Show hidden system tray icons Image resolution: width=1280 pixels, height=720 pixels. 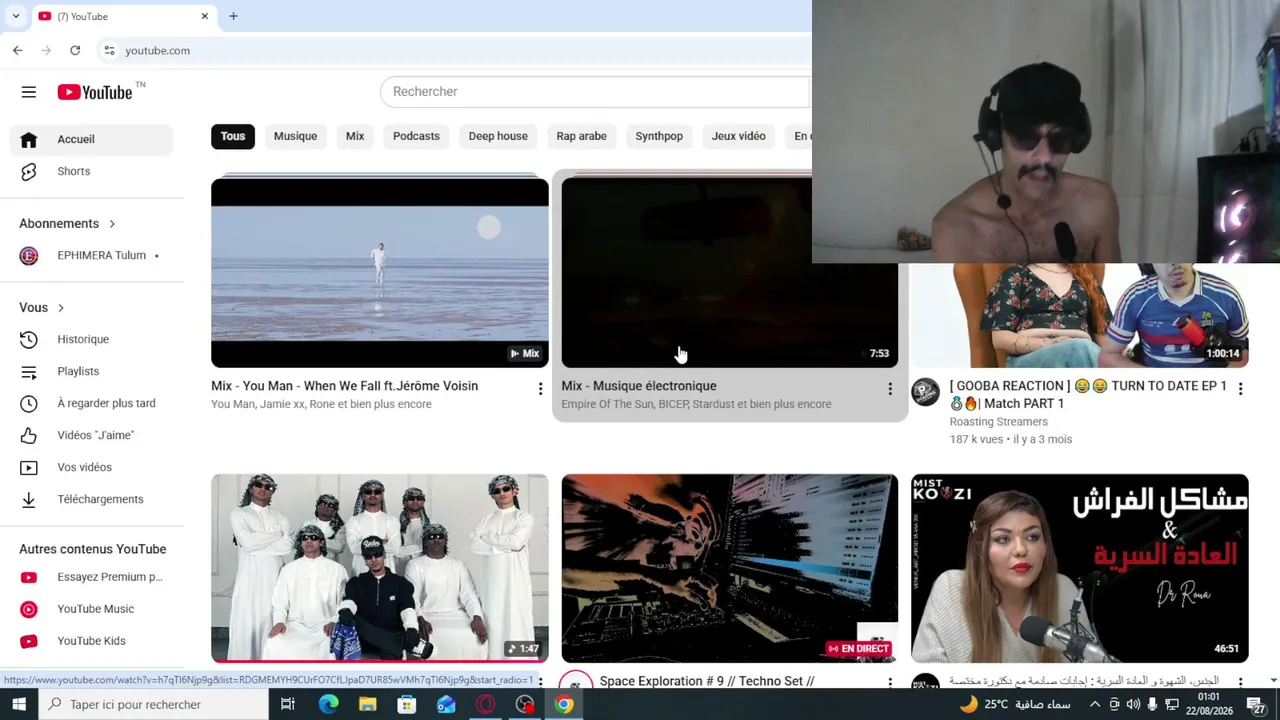1095,704
